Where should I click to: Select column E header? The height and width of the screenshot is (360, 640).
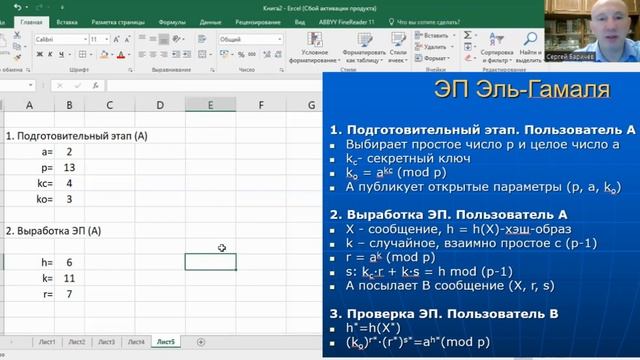[210, 105]
